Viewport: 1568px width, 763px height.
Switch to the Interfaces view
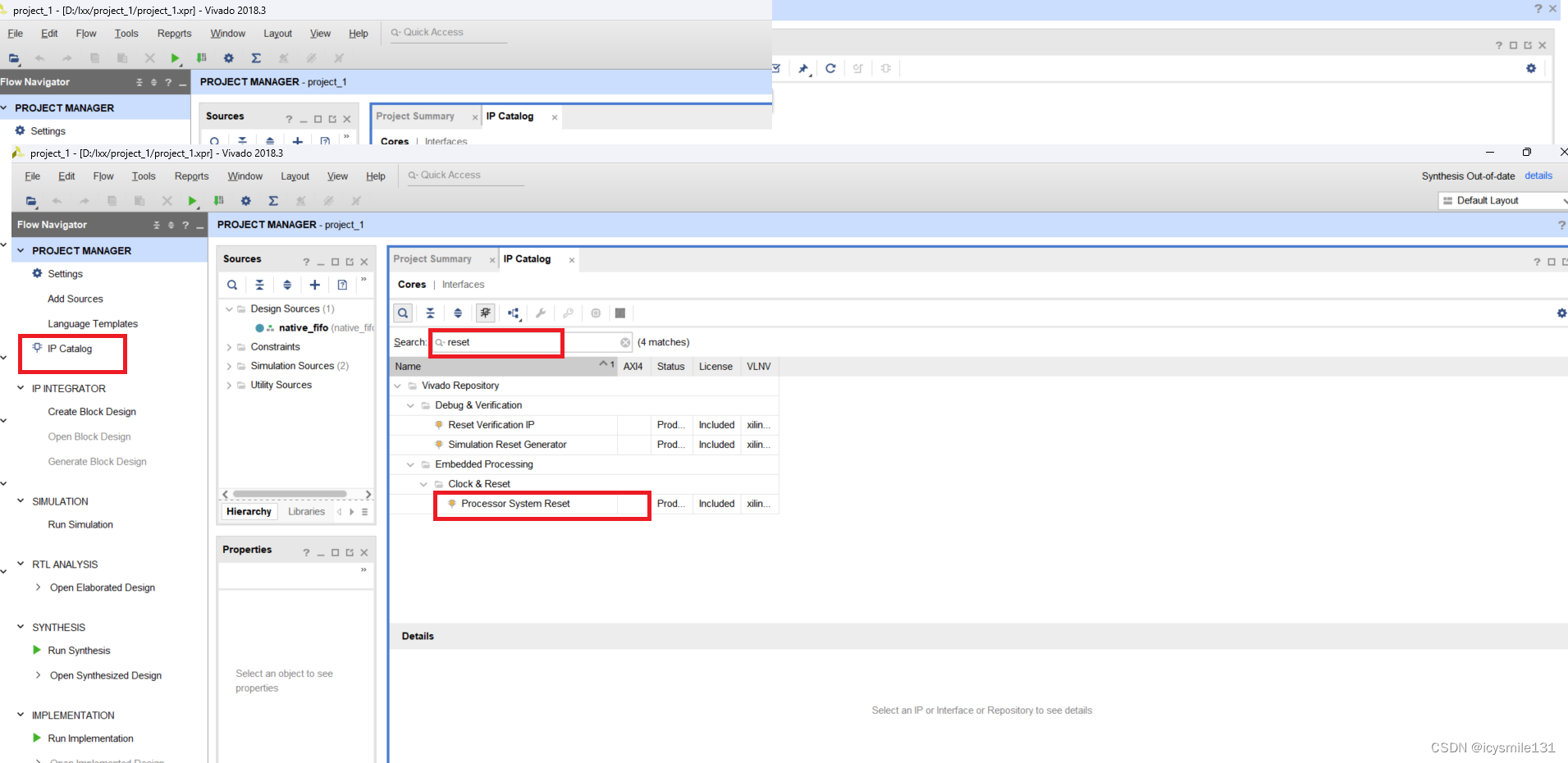coord(464,285)
